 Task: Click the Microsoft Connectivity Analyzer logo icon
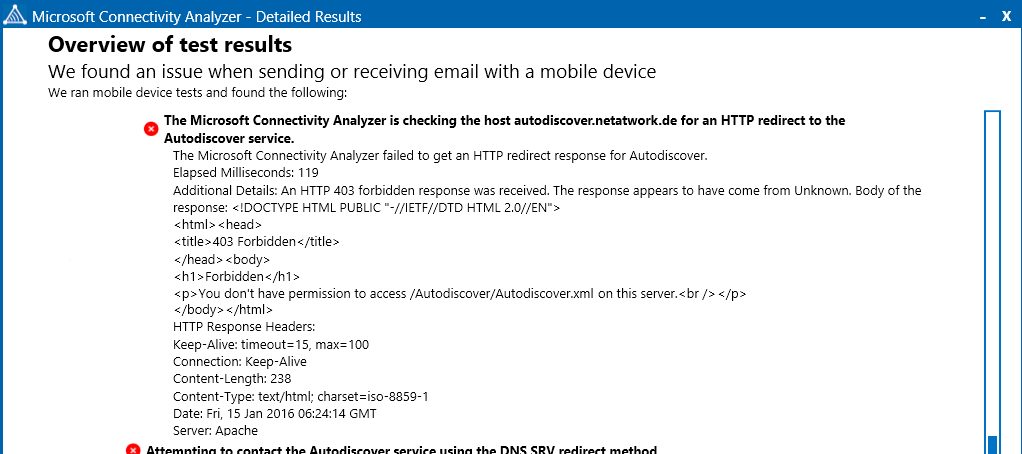[16, 16]
